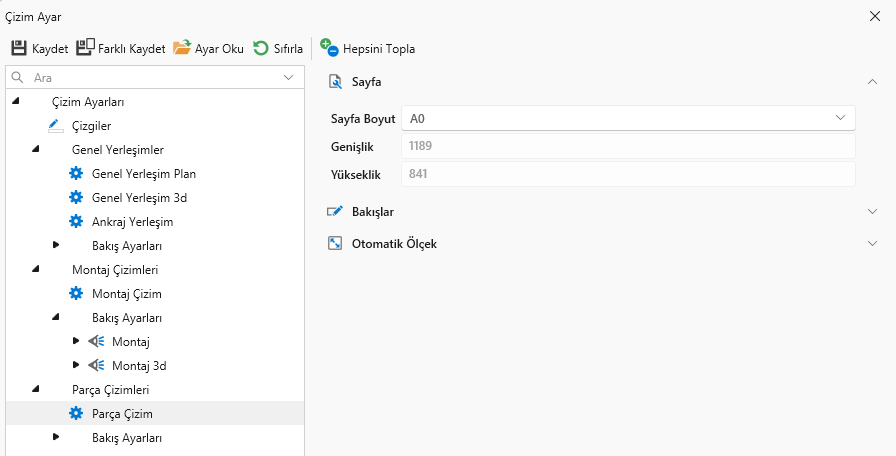Viewport: 896px width, 456px height.
Task: Click the Kaydet save icon
Action: pos(19,48)
